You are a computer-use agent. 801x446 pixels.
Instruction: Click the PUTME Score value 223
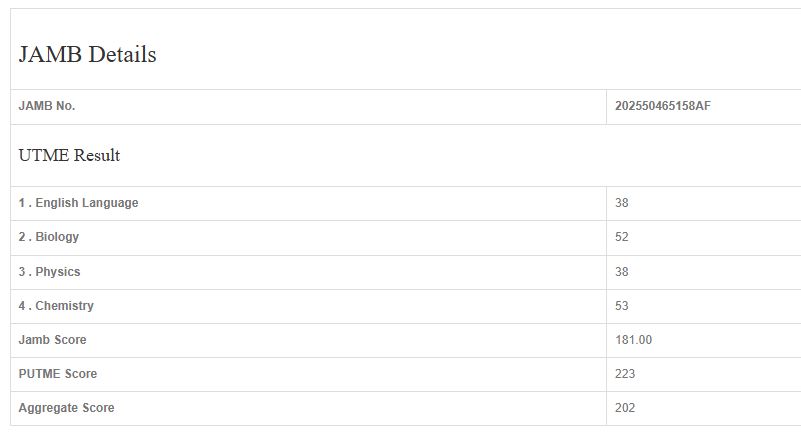[x=626, y=374]
